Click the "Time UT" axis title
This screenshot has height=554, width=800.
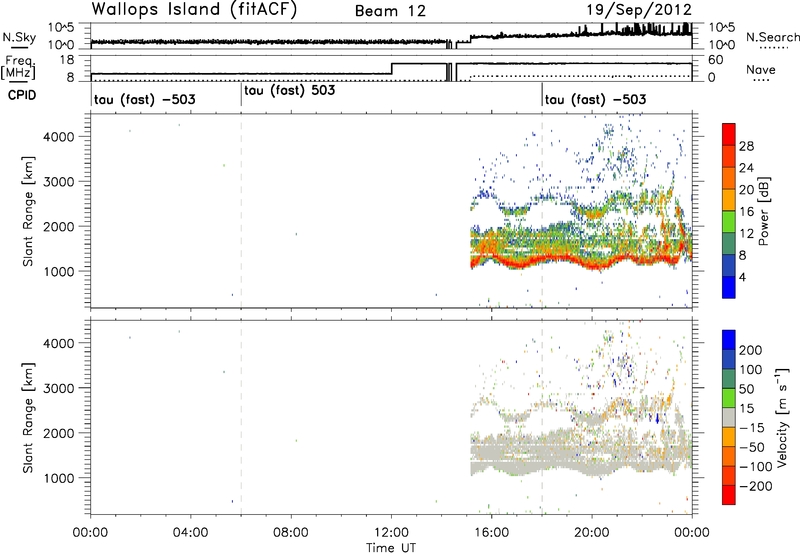pos(391,548)
